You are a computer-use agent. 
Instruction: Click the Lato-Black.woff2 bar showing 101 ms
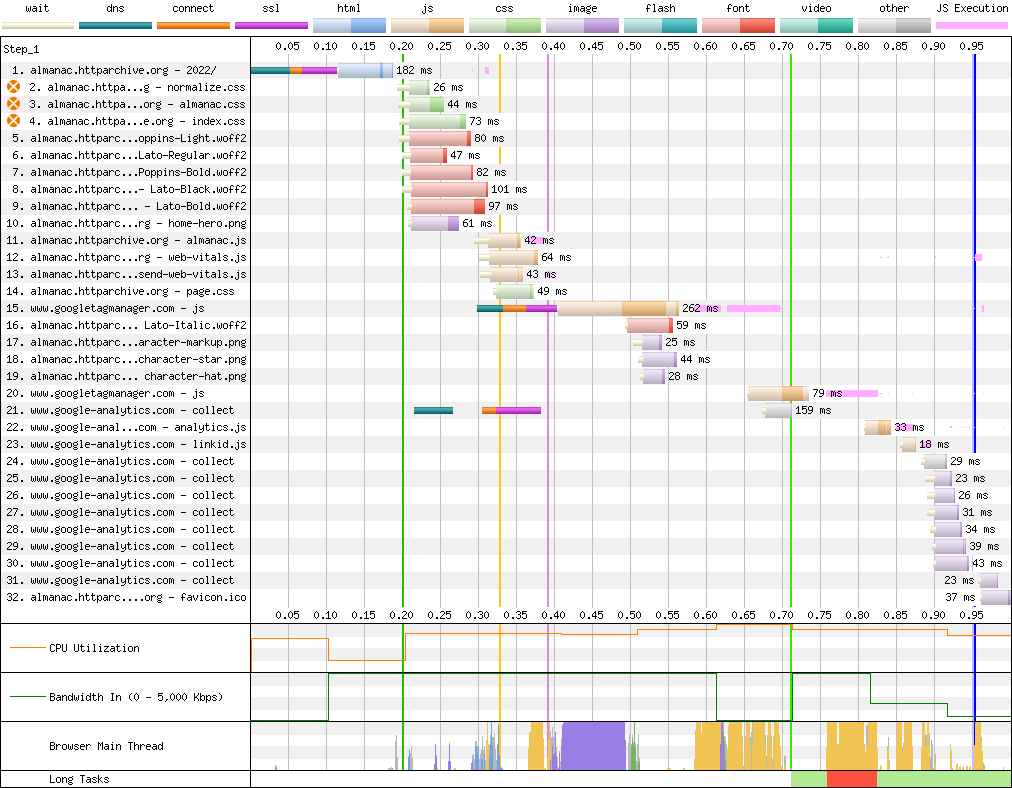[x=449, y=189]
